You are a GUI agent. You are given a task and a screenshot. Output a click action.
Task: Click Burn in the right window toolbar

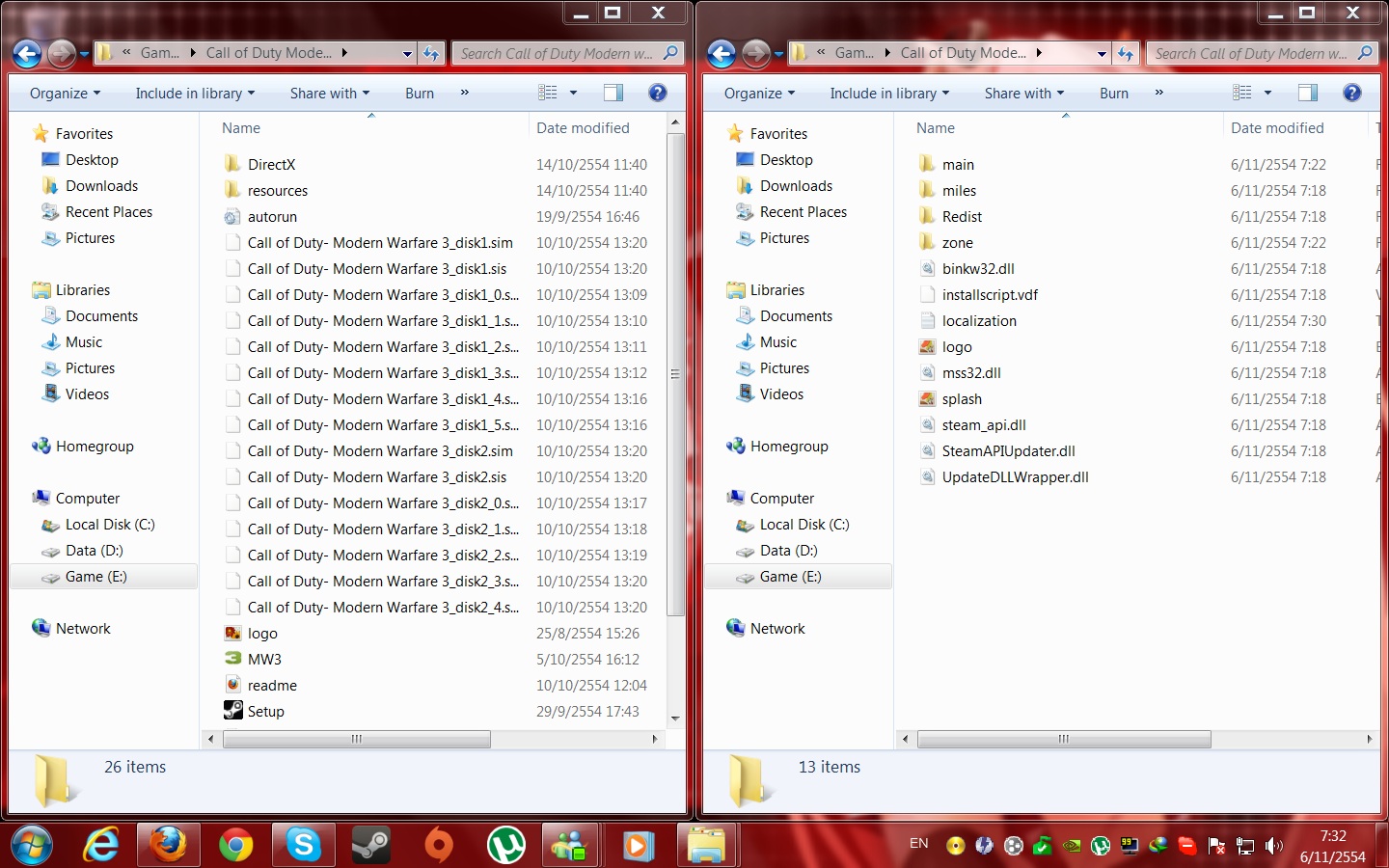1114,94
